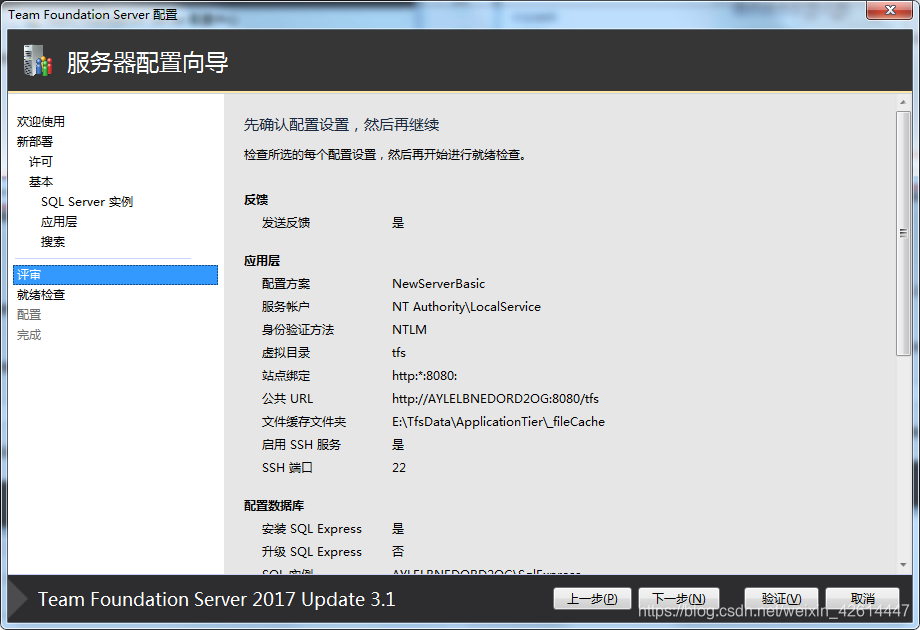Click Team Foundation Server 2017 Update 3.1 text
Screen dimensions: 920x630
[x=217, y=599]
